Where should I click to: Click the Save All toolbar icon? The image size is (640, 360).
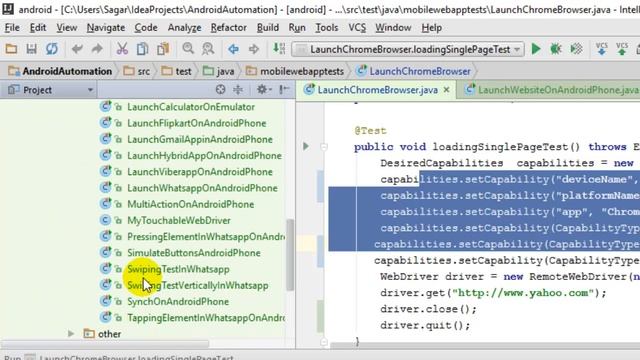pyautogui.click(x=31, y=49)
